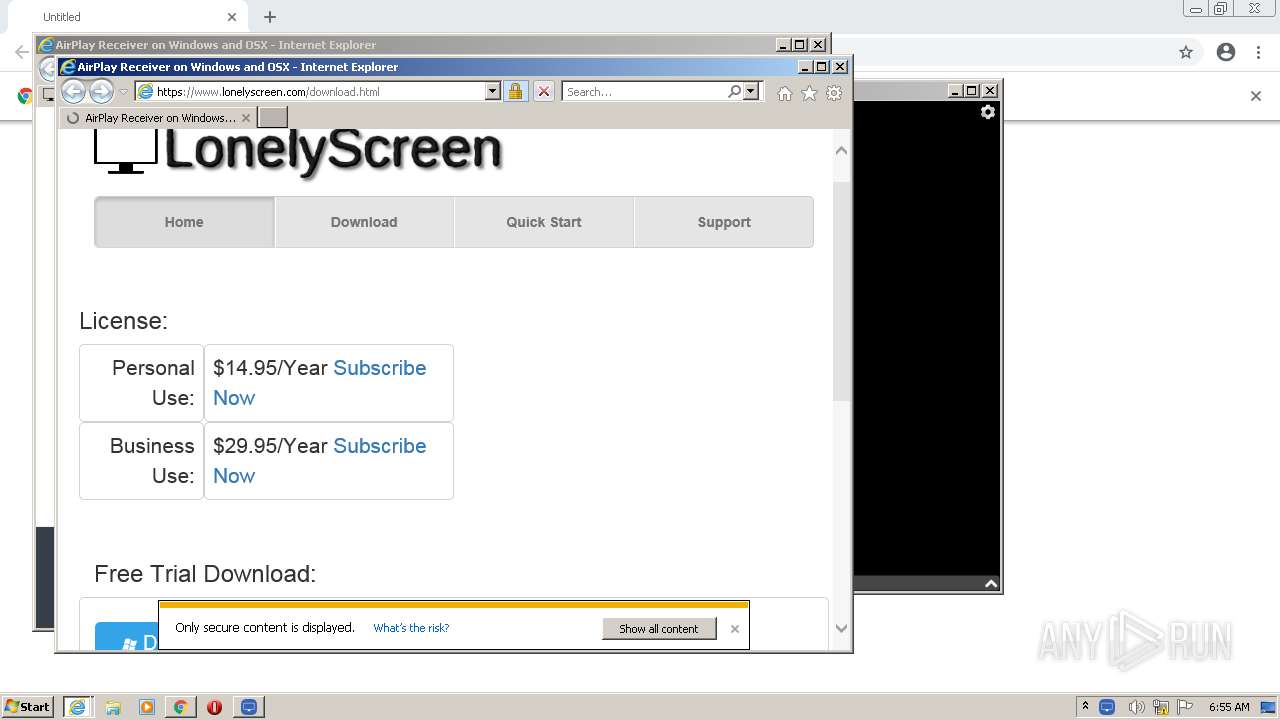1280x720 pixels.
Task: Click Internet Explorer in the taskbar
Action: click(x=77, y=707)
